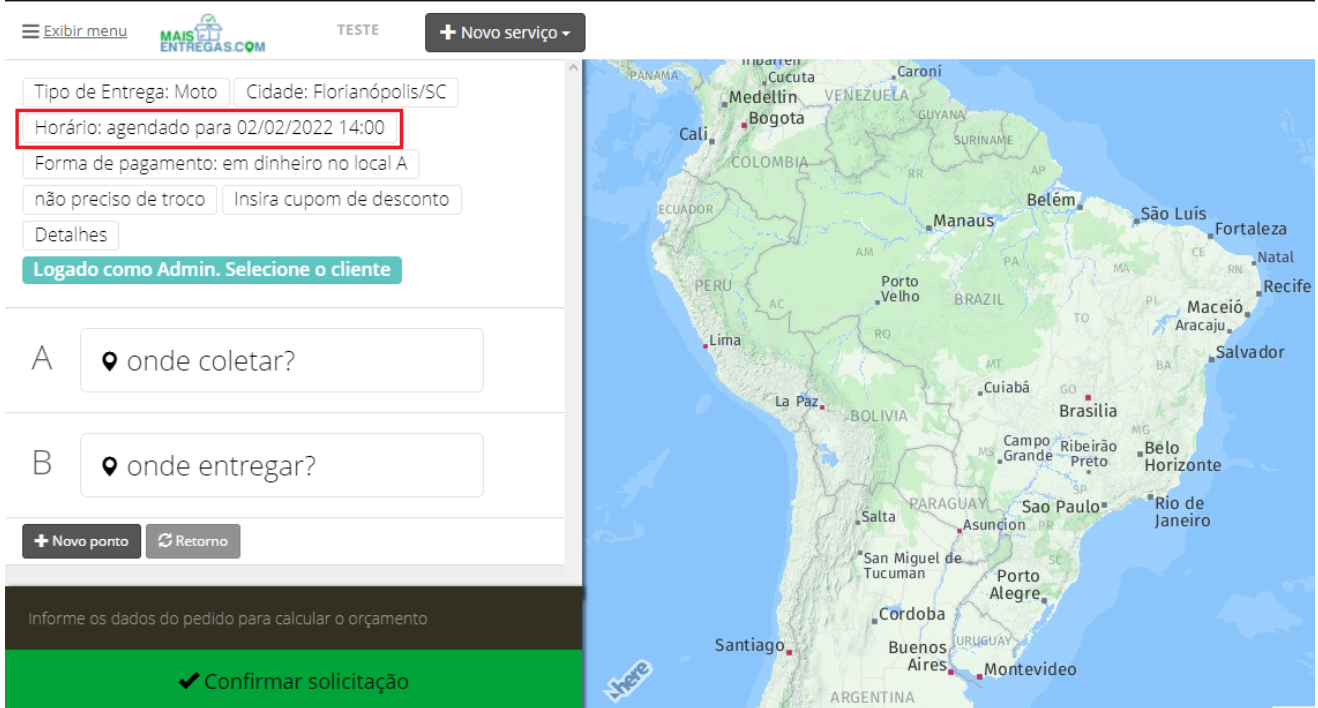Click "Santiago" on the map

point(750,645)
